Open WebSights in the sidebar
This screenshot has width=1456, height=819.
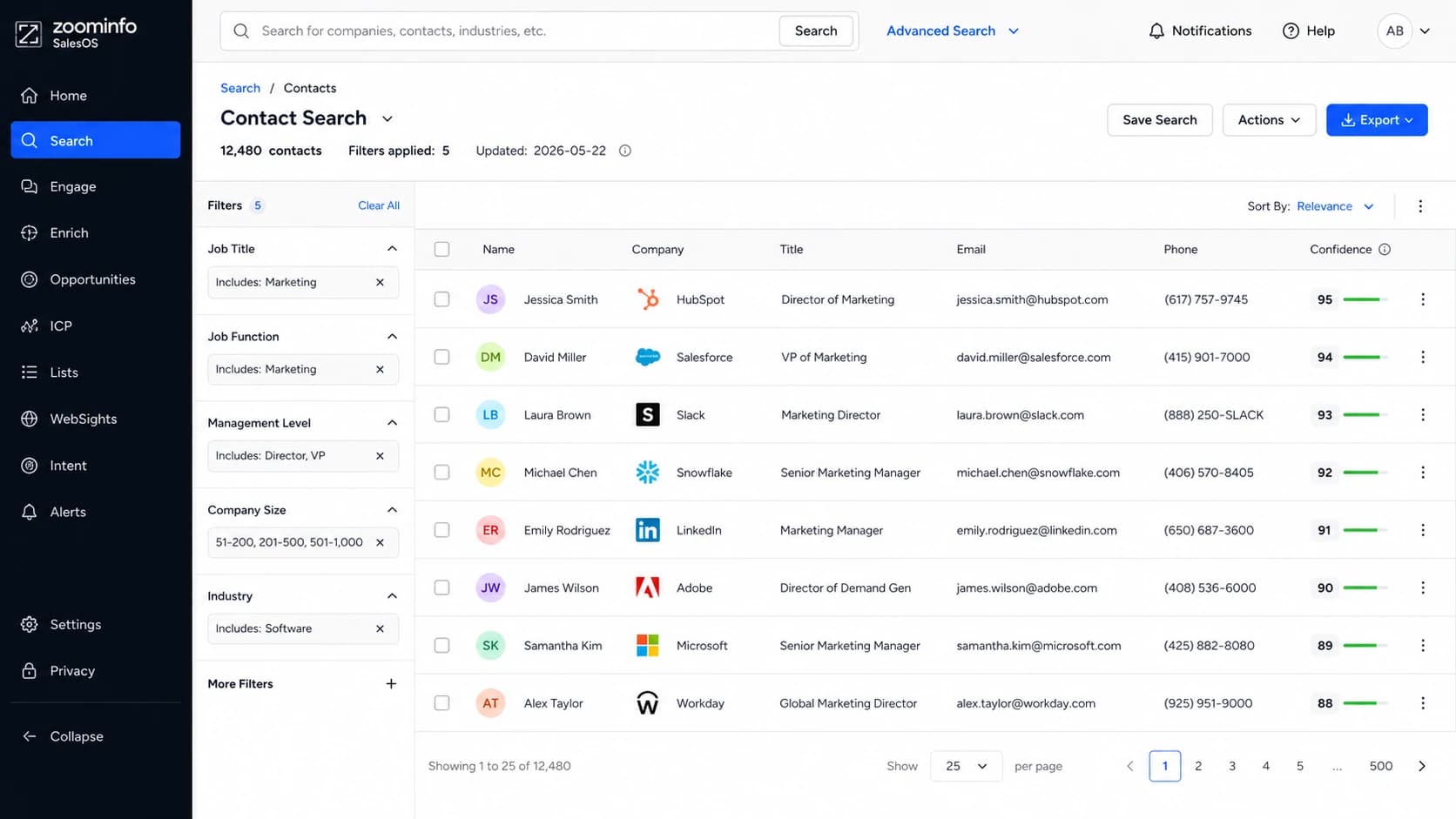pos(96,419)
